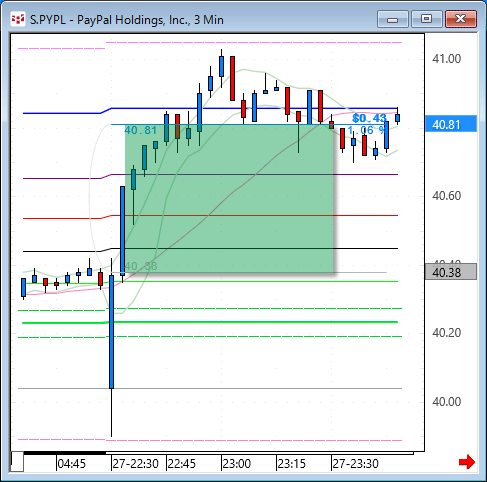The image size is (487, 482).
Task: Click the S.PYPL PayPal Holdings title text
Action: click(x=127, y=20)
